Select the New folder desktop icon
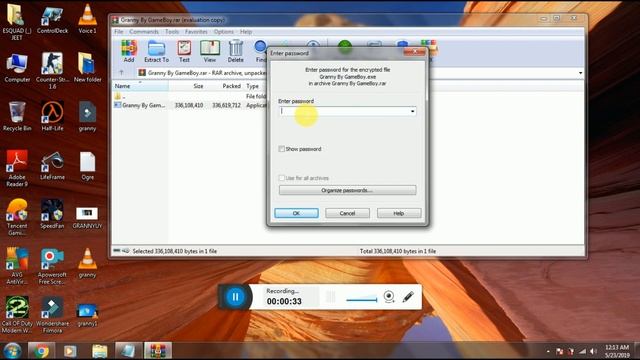 (x=87, y=68)
